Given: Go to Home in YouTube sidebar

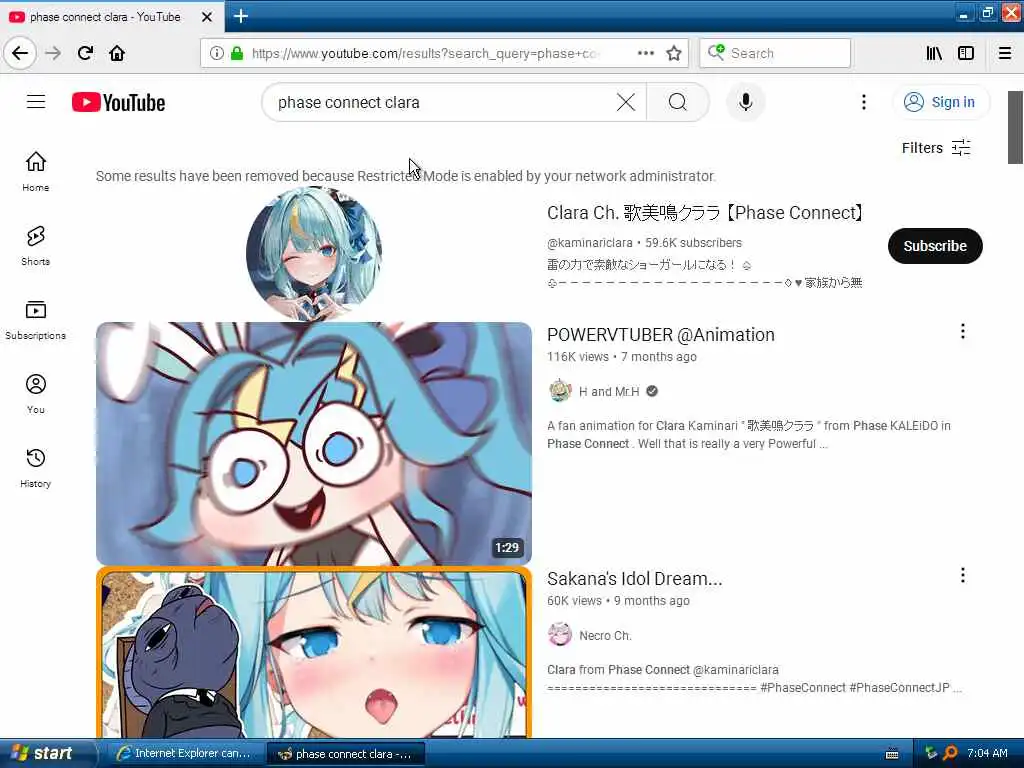Looking at the screenshot, I should [35, 171].
